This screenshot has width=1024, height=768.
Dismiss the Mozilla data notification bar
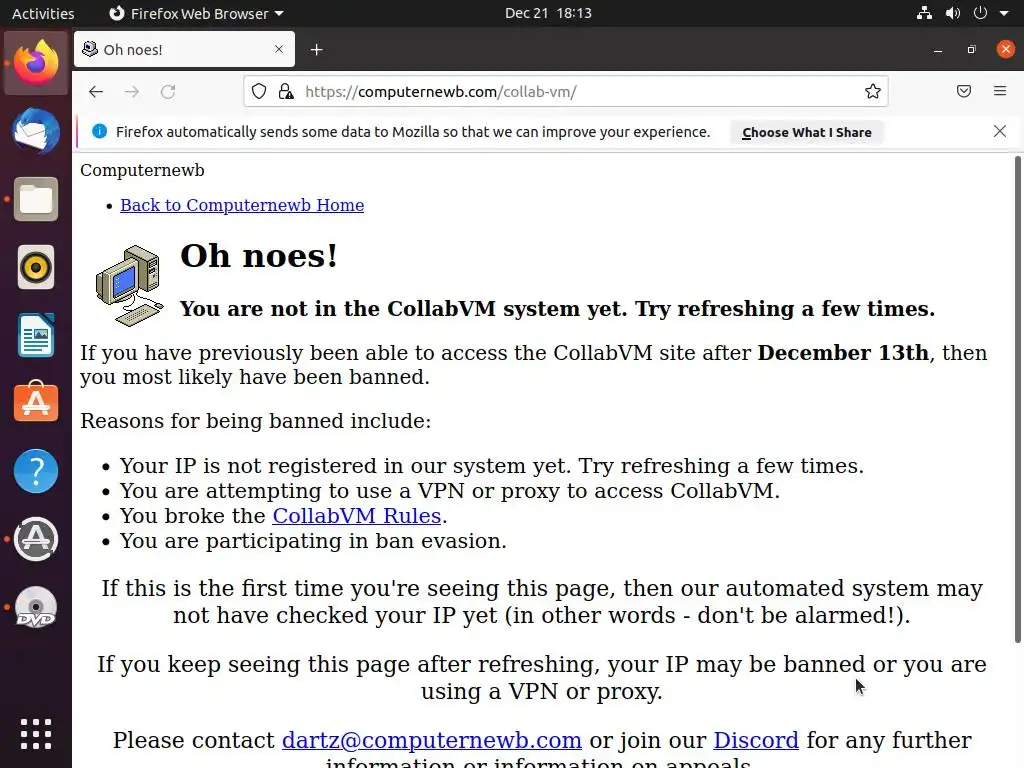1000,131
